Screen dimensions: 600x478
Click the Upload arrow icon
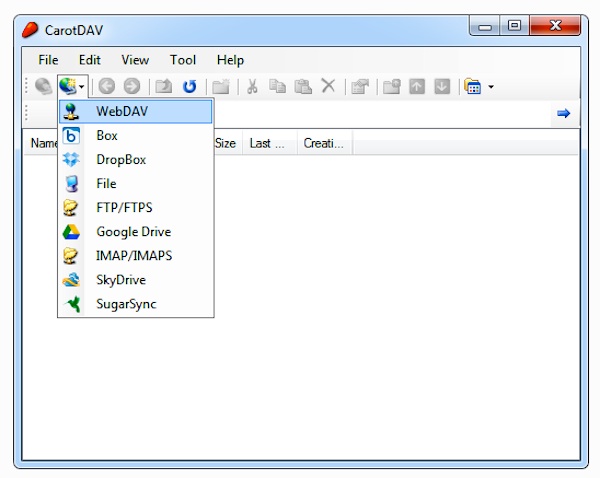tap(417, 86)
